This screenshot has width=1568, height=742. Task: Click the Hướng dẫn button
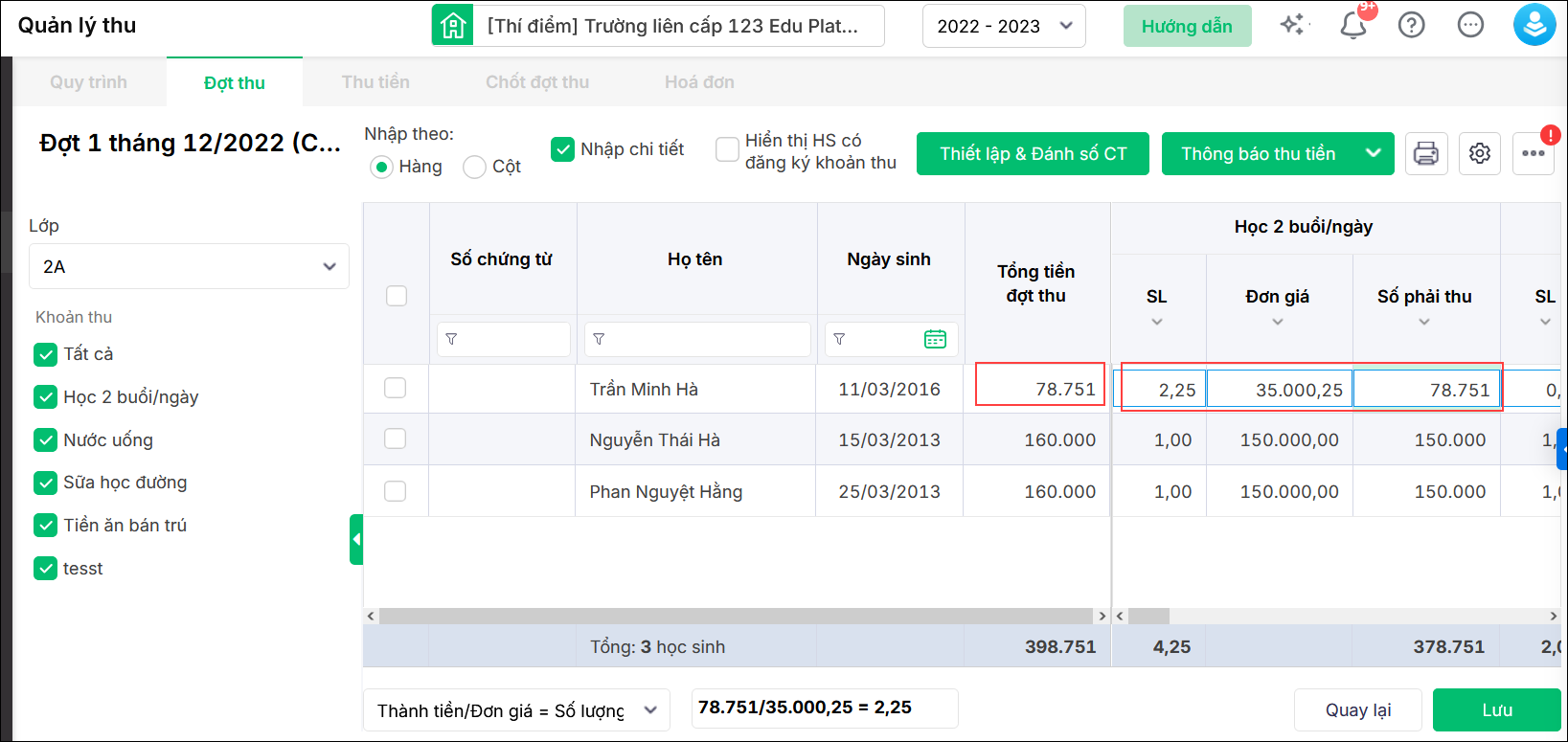coord(1187,26)
